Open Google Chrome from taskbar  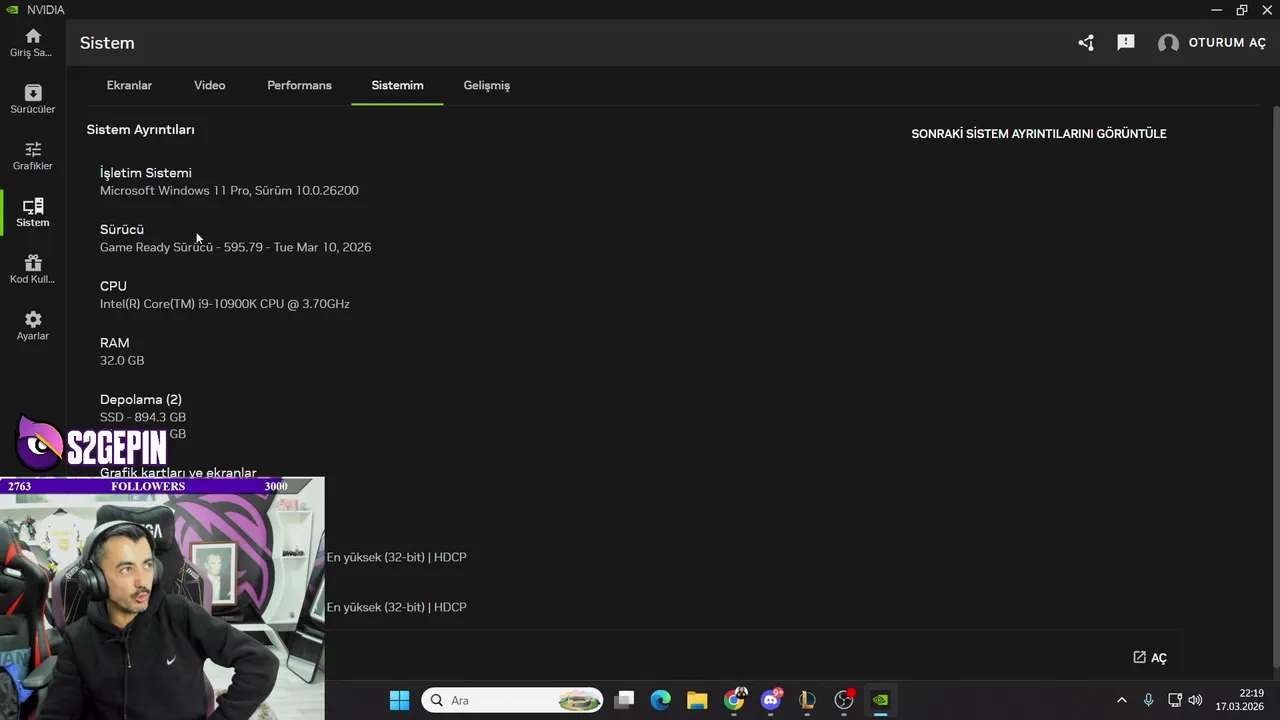click(734, 700)
